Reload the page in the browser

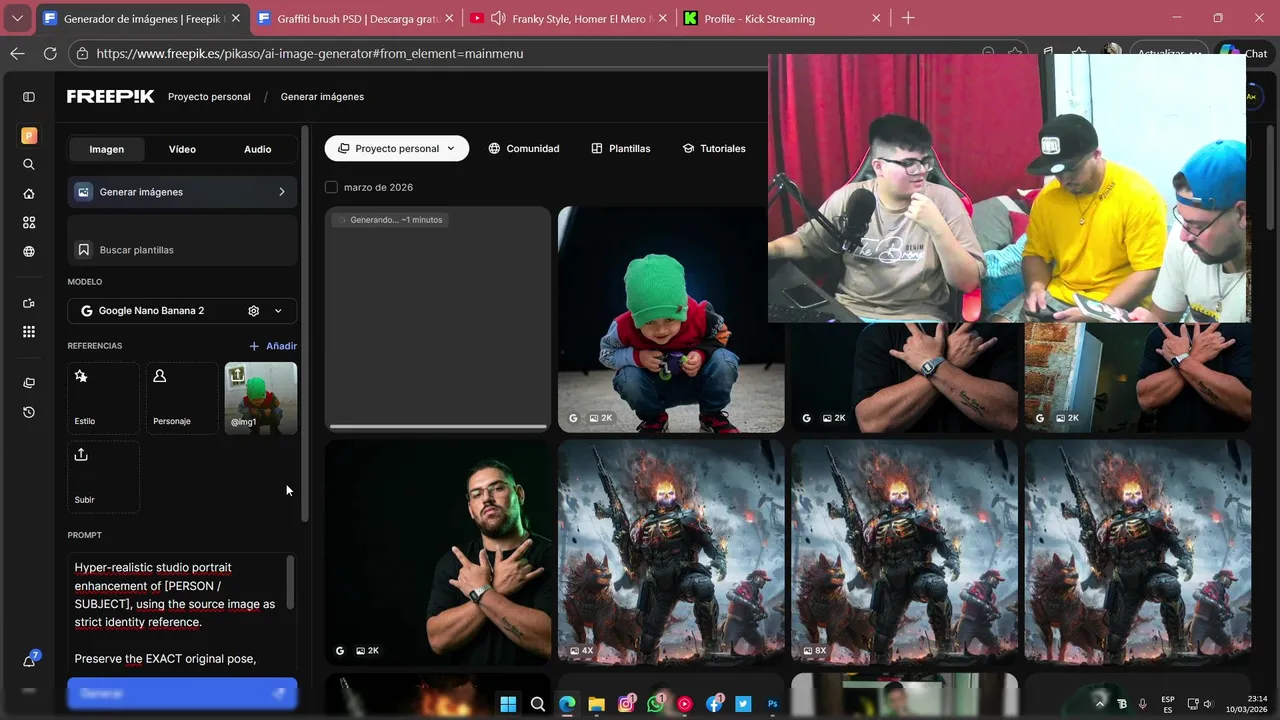[x=50, y=53]
